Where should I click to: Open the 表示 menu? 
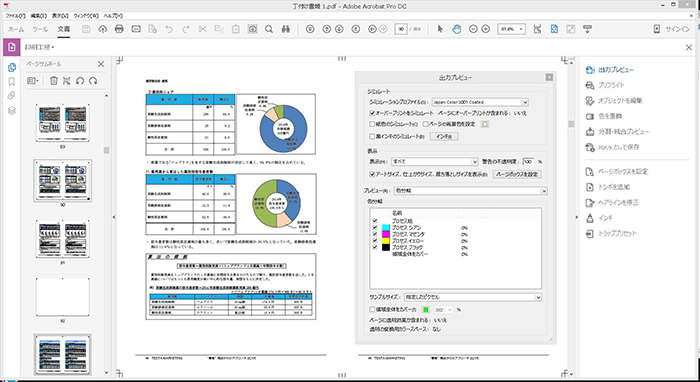(60, 16)
